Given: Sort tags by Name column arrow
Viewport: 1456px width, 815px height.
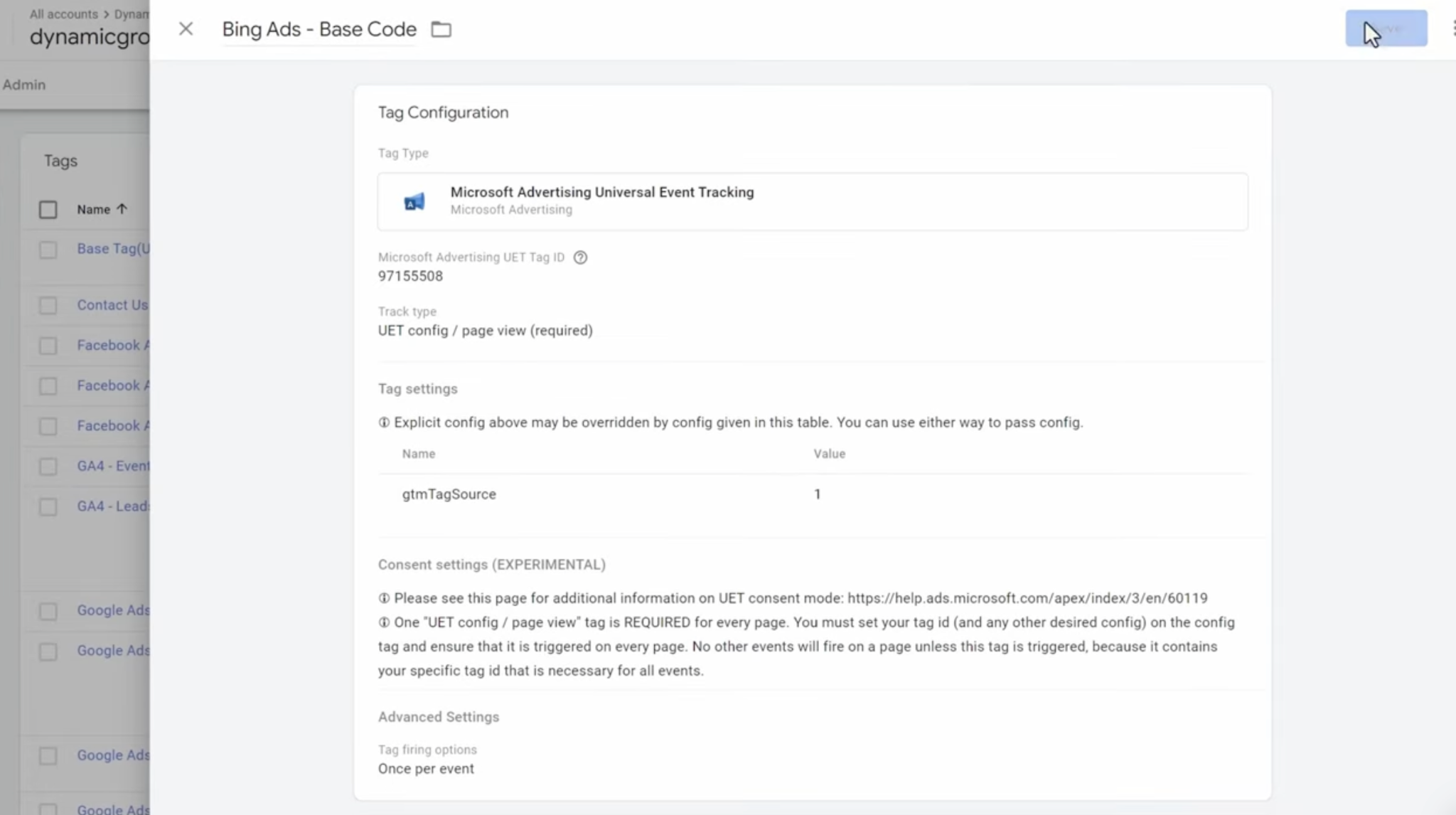Looking at the screenshot, I should click(x=122, y=209).
